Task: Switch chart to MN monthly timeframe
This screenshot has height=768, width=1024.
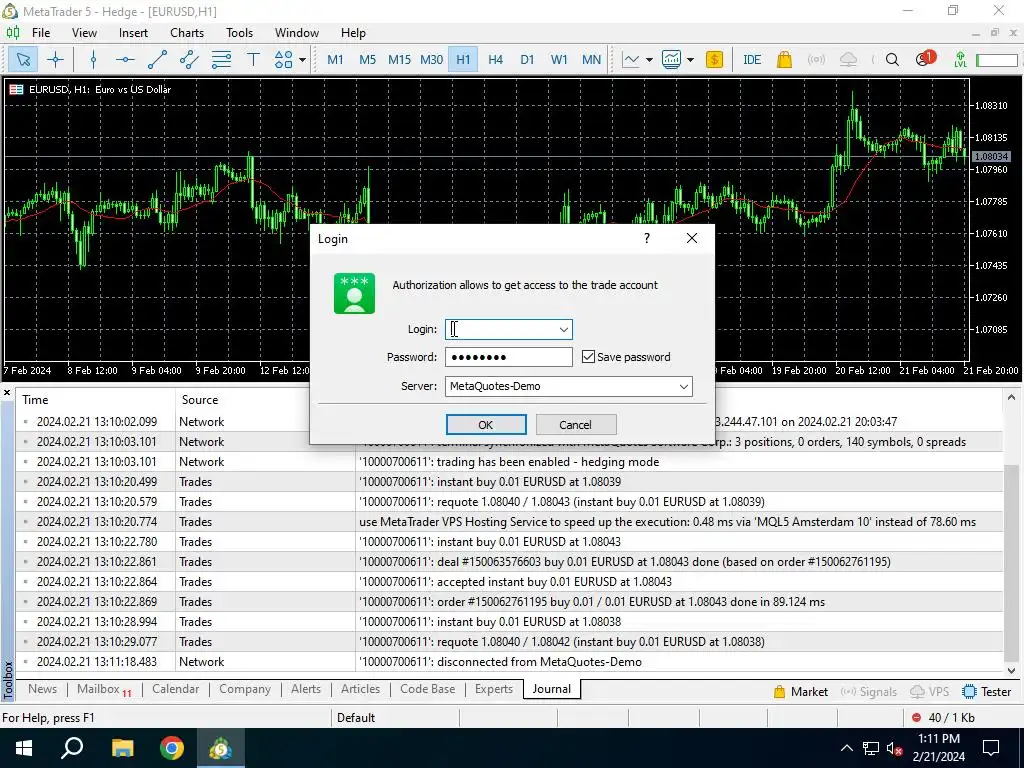Action: pyautogui.click(x=591, y=60)
